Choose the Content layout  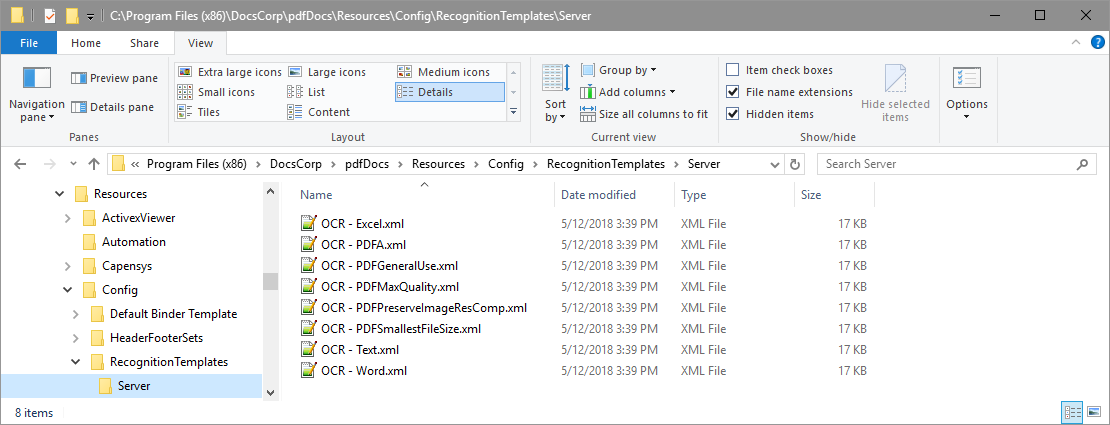319,112
